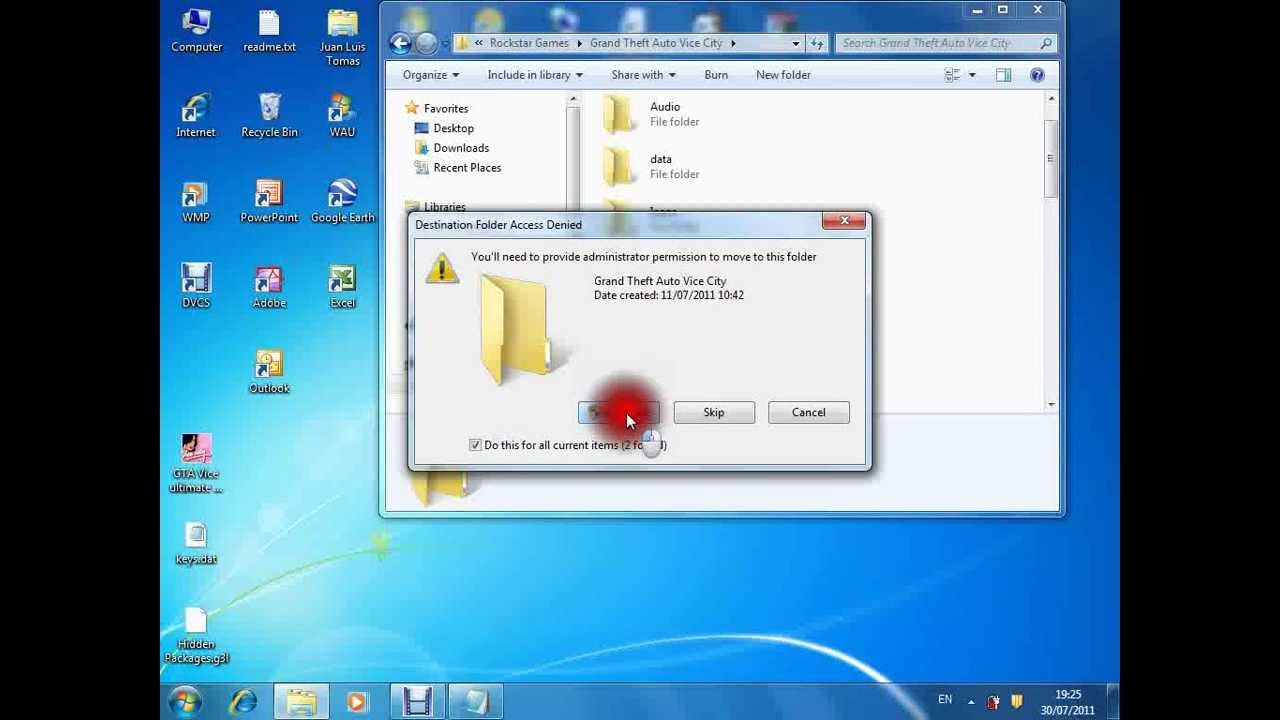This screenshot has height=720, width=1280.
Task: Select Favorites in the navigation pane
Action: [x=446, y=108]
